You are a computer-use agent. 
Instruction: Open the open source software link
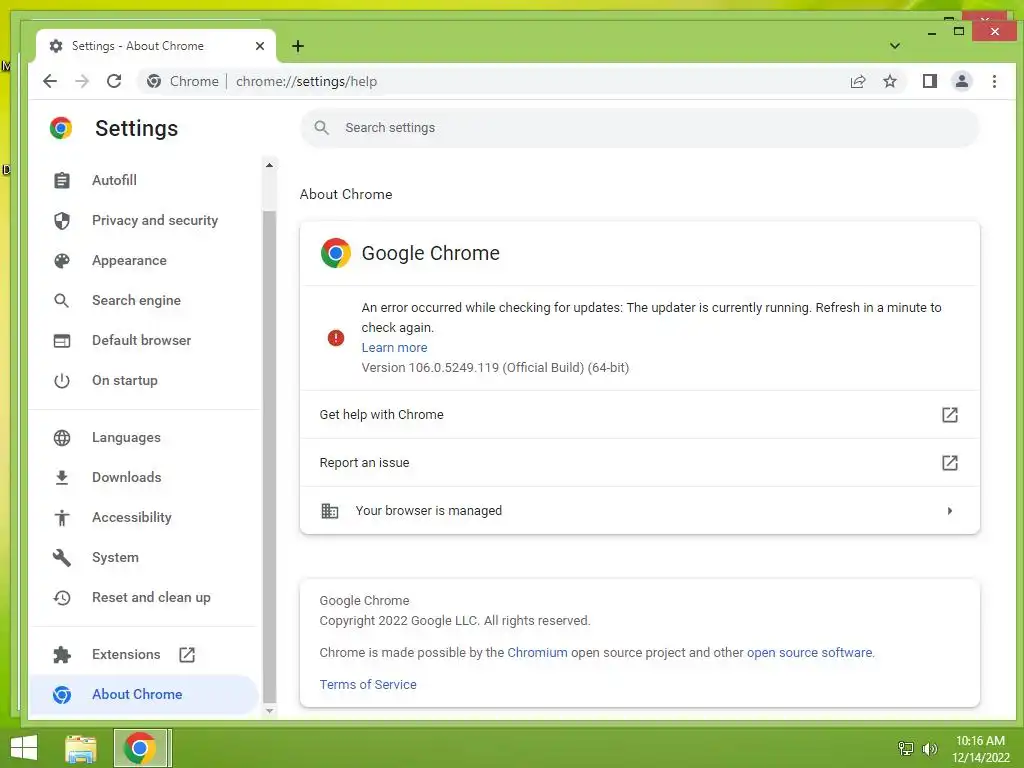click(x=809, y=652)
